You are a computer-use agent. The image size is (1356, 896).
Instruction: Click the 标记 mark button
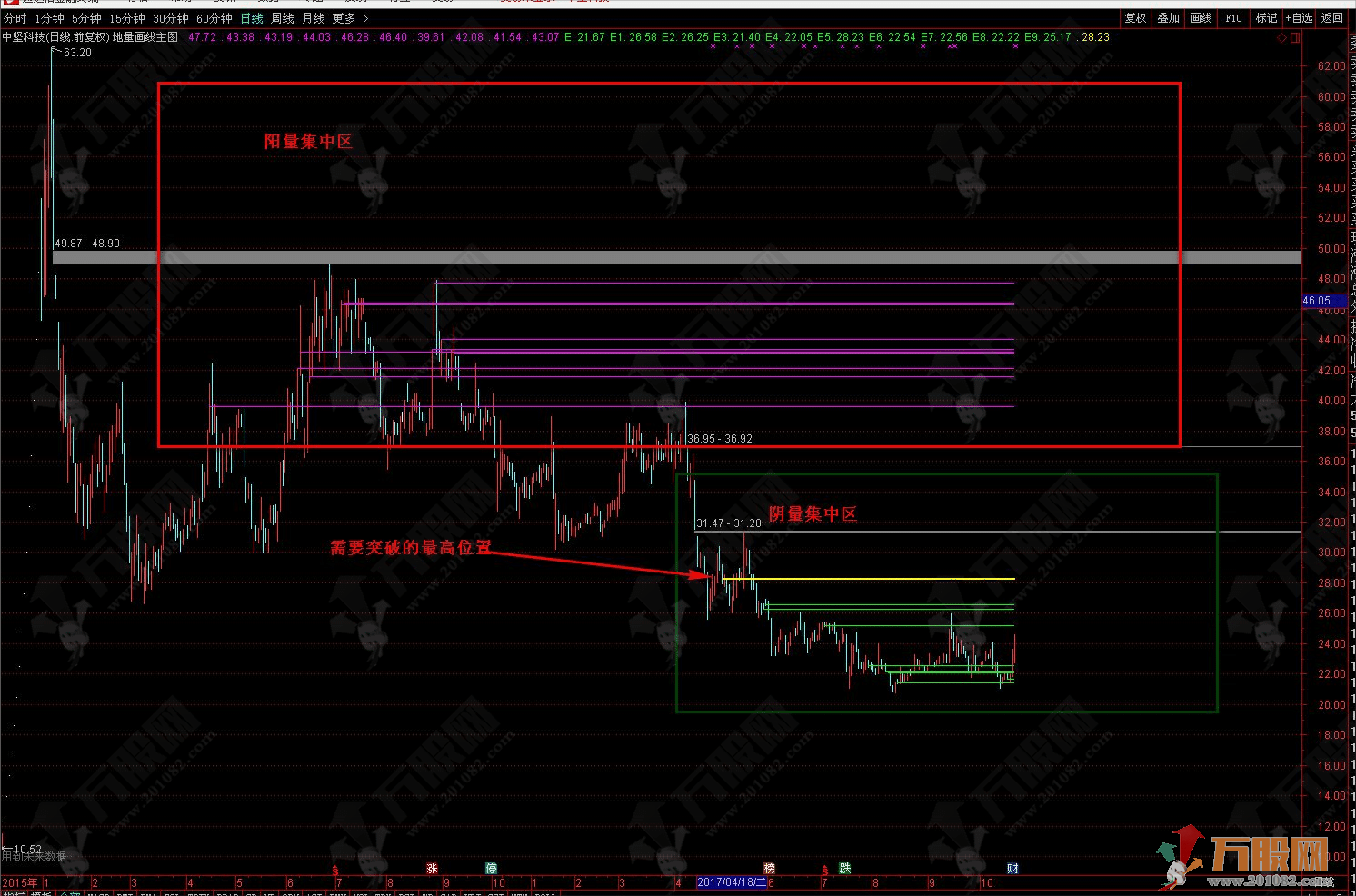pos(1266,18)
